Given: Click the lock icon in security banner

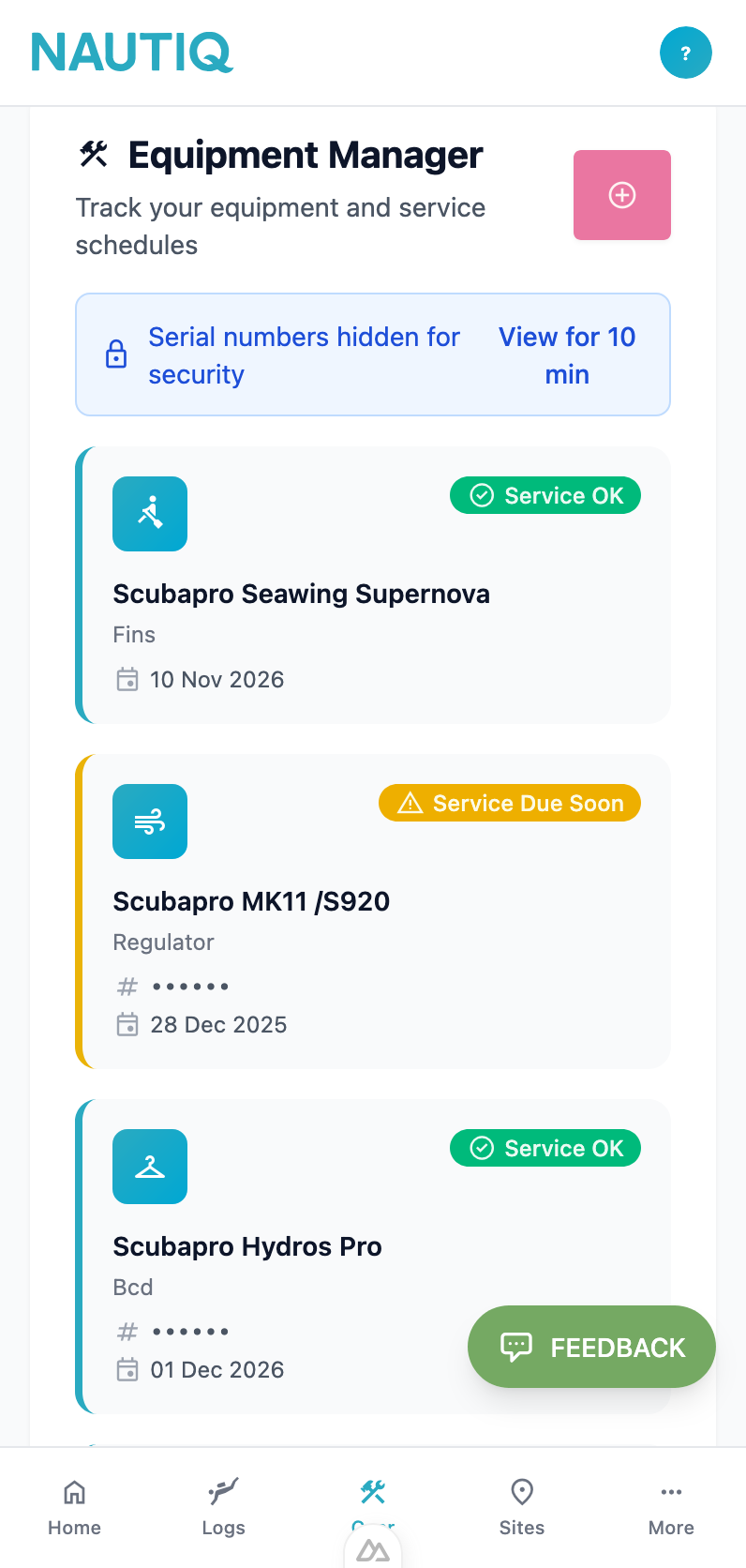Looking at the screenshot, I should pyautogui.click(x=116, y=354).
